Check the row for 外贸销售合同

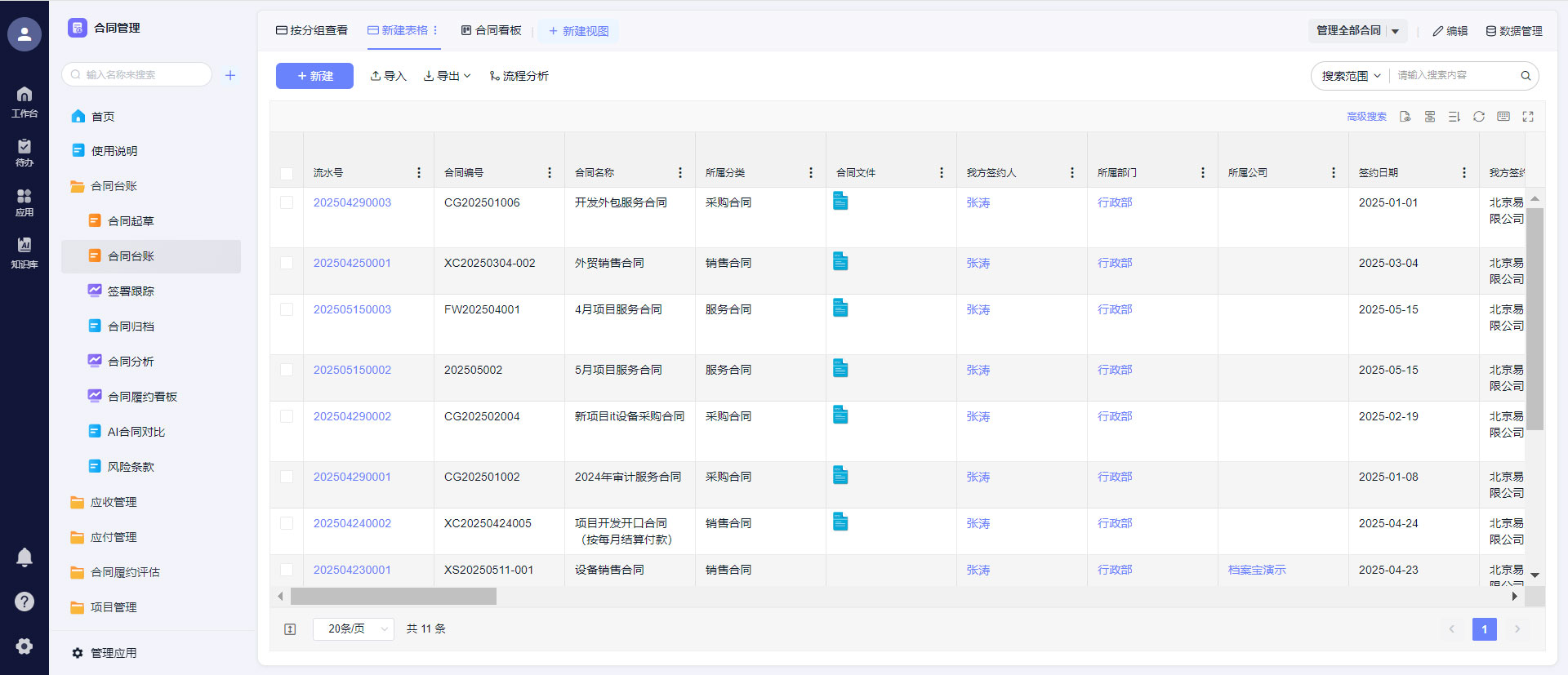tap(287, 263)
